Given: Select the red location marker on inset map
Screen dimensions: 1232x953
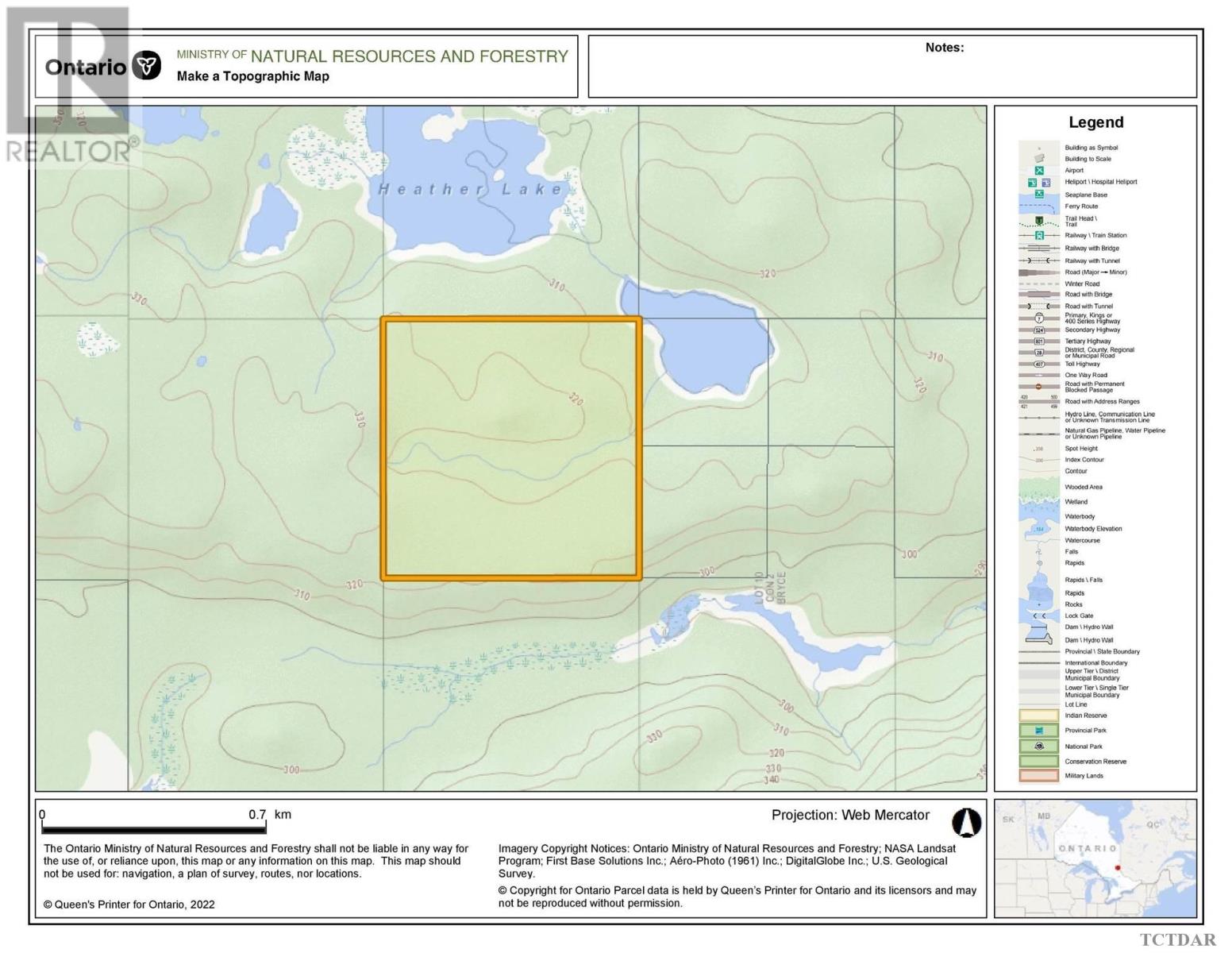Looking at the screenshot, I should coord(1118,870).
